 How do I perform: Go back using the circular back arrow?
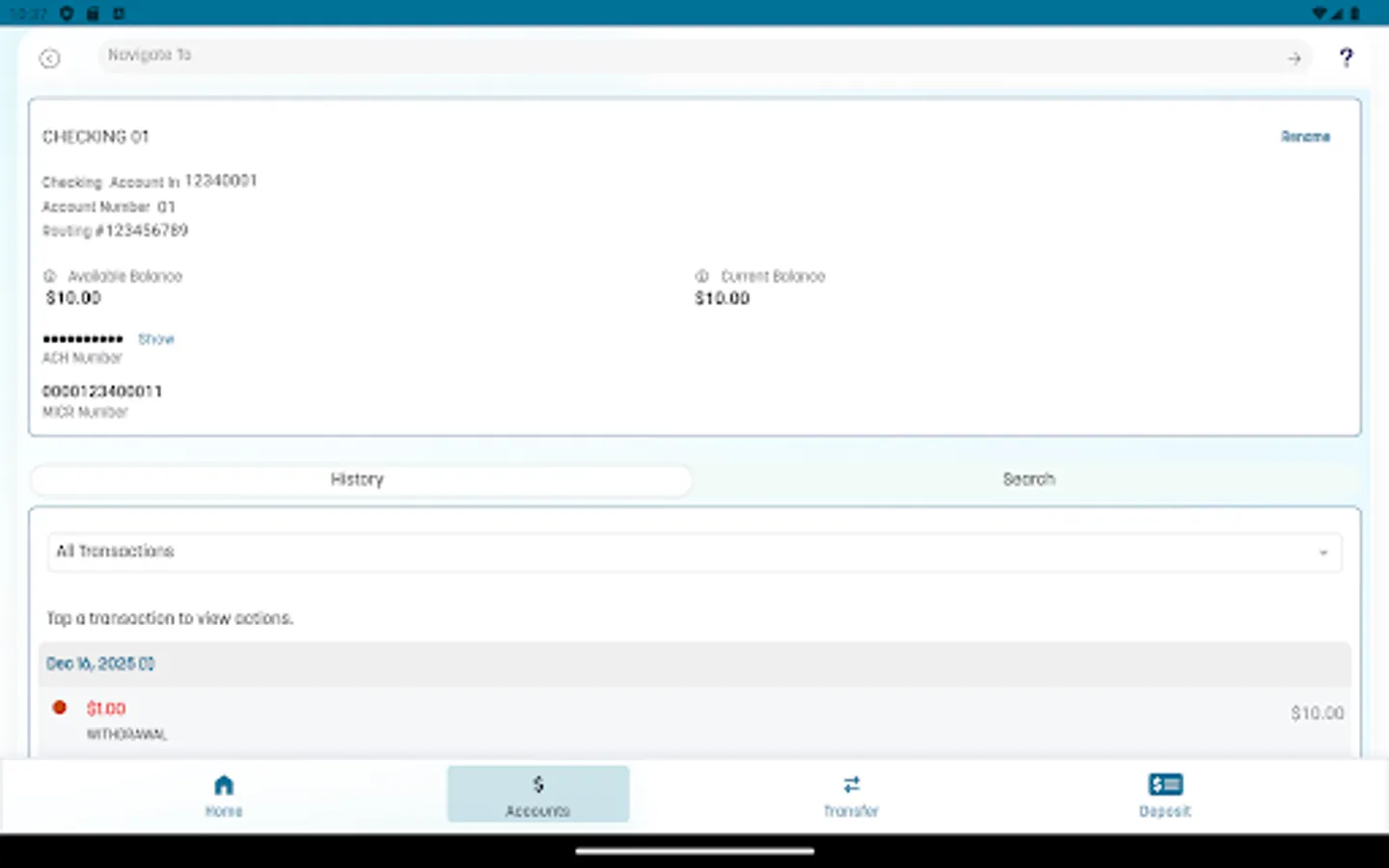pos(50,58)
